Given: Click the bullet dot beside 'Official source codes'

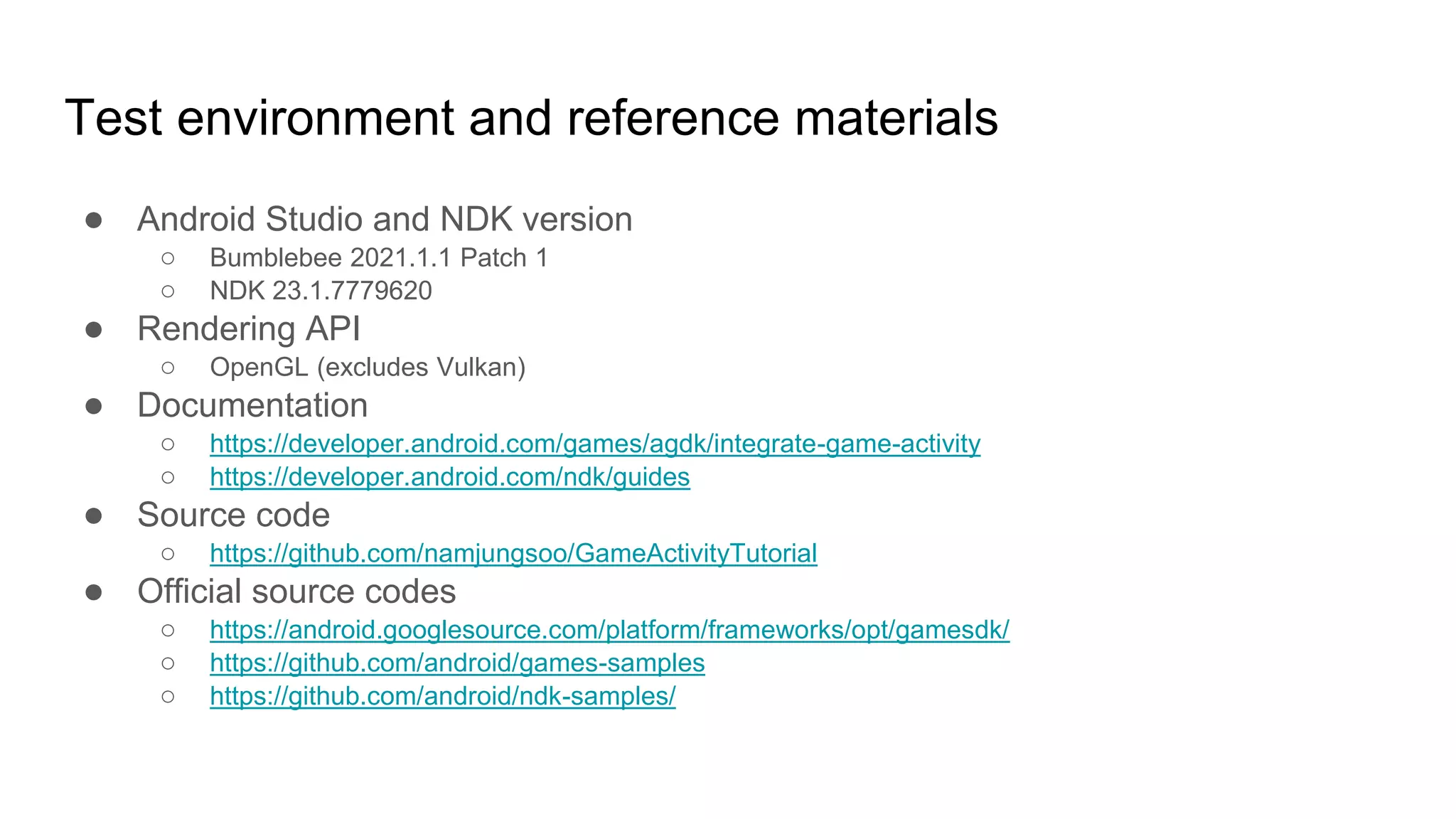Looking at the screenshot, I should point(93,592).
